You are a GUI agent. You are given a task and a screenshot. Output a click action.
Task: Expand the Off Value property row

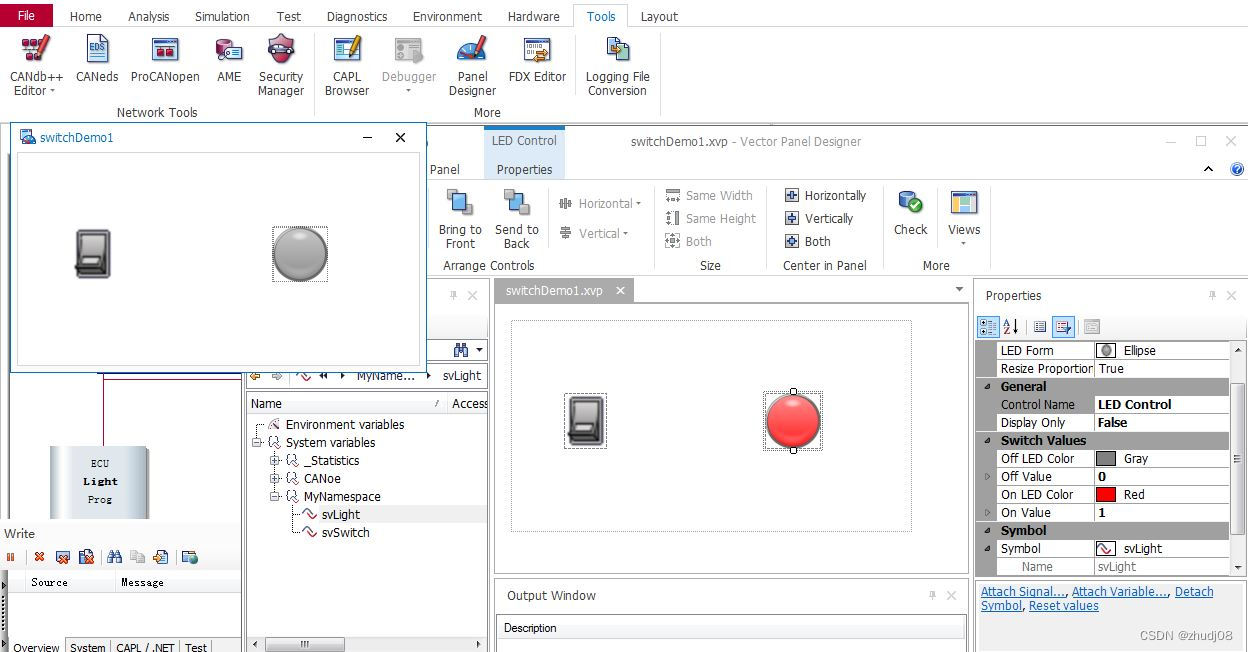tap(988, 477)
